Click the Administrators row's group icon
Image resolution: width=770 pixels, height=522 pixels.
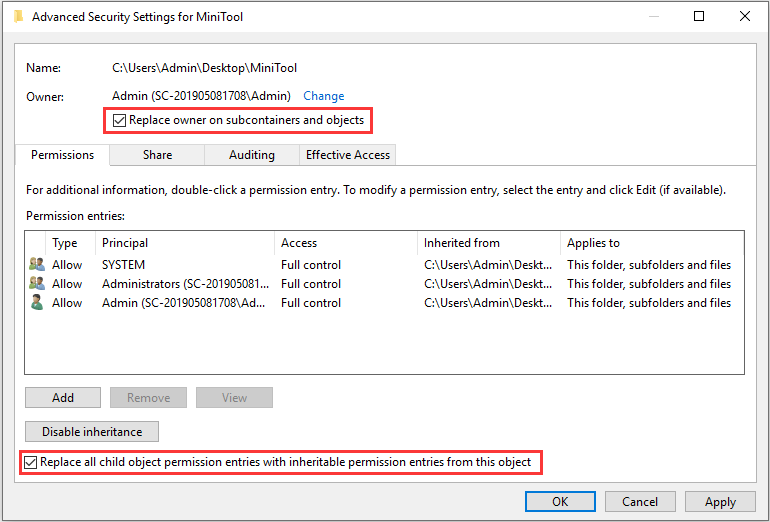(37, 283)
